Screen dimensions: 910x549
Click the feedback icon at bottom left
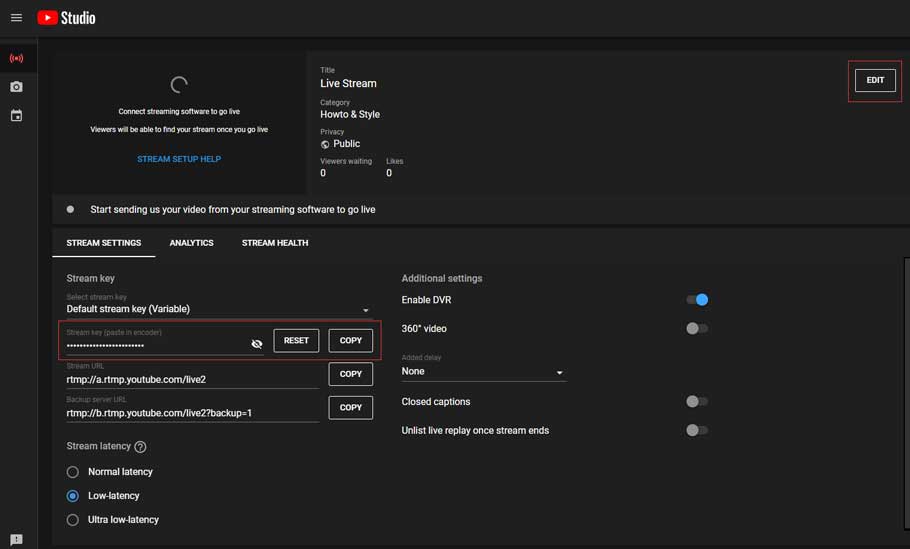click(x=16, y=540)
